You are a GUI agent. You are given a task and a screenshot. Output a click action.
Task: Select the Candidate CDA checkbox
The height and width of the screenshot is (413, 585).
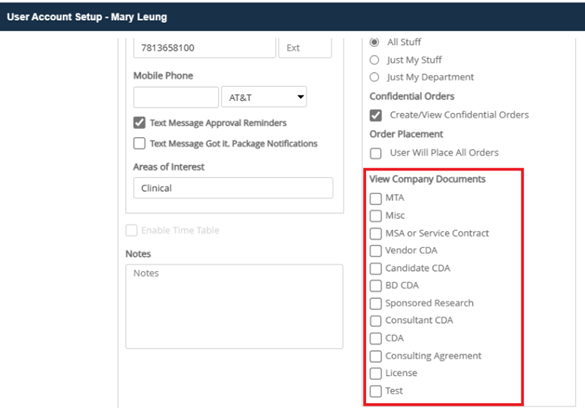[376, 268]
